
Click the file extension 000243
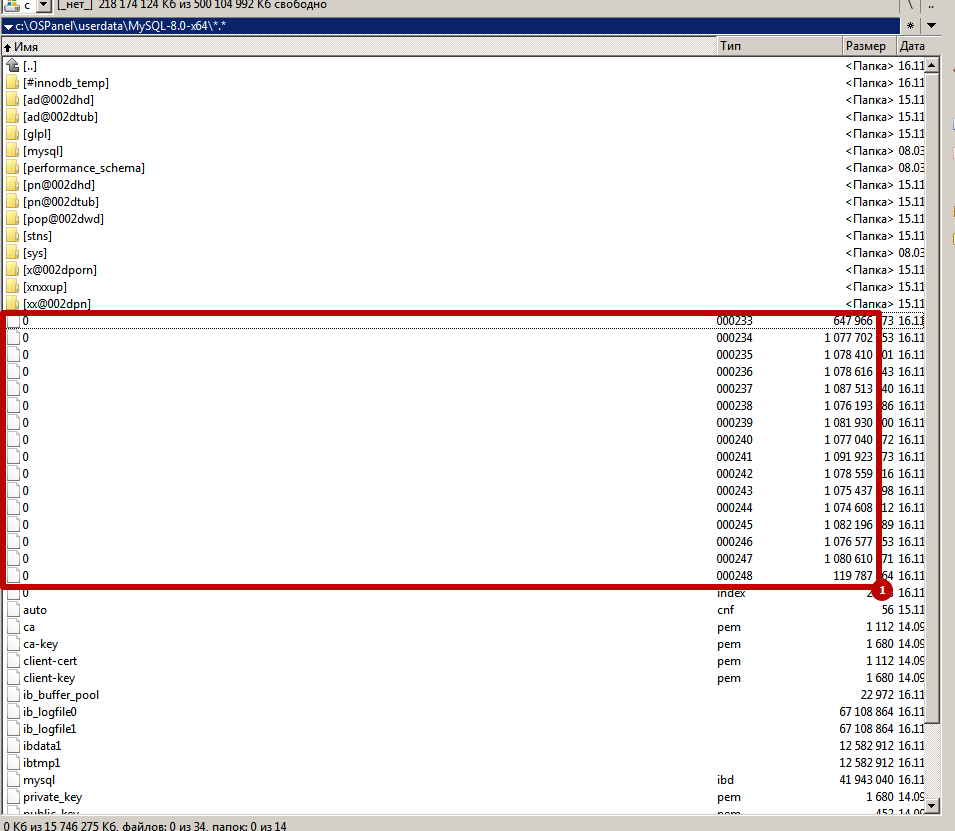[x=735, y=492]
